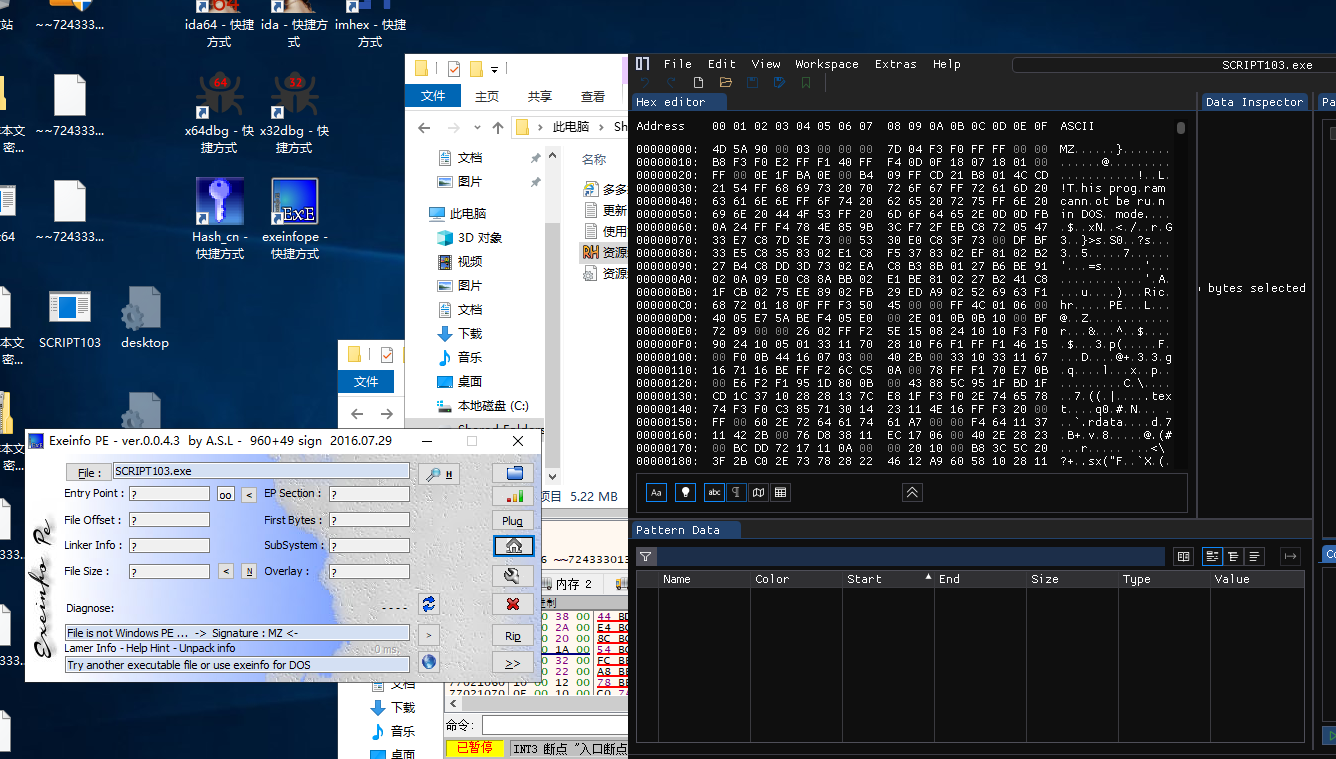
Task: Select the auto-expanded tree style button
Action: 1233,557
